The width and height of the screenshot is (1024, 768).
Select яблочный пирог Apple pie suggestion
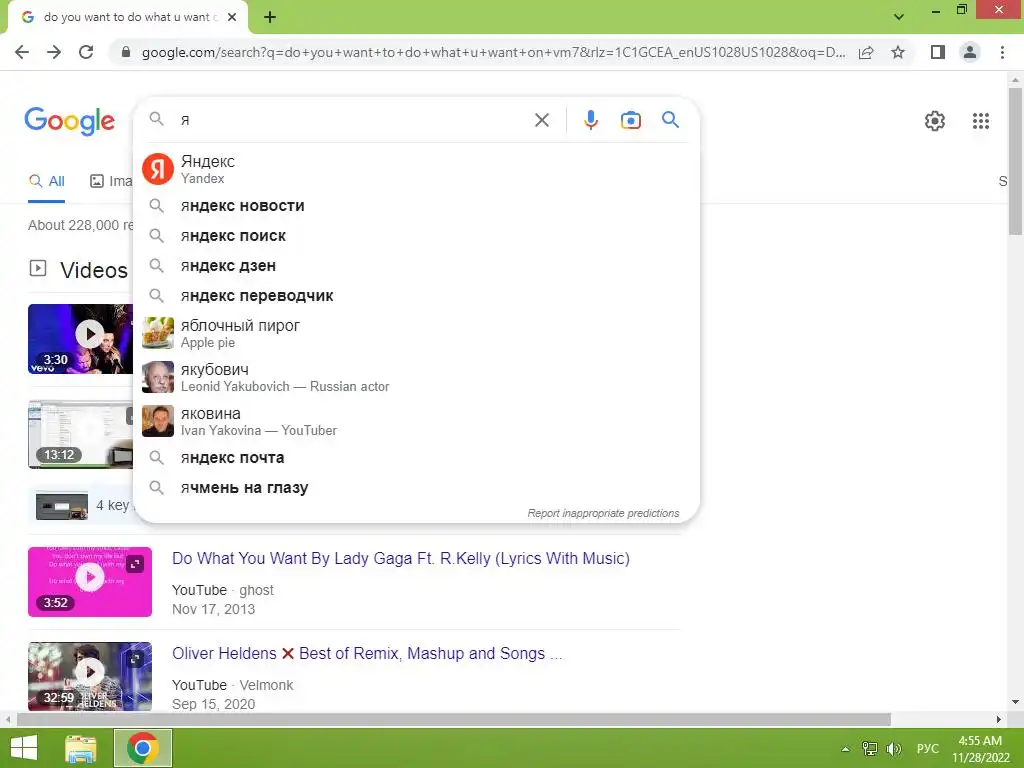coord(417,333)
